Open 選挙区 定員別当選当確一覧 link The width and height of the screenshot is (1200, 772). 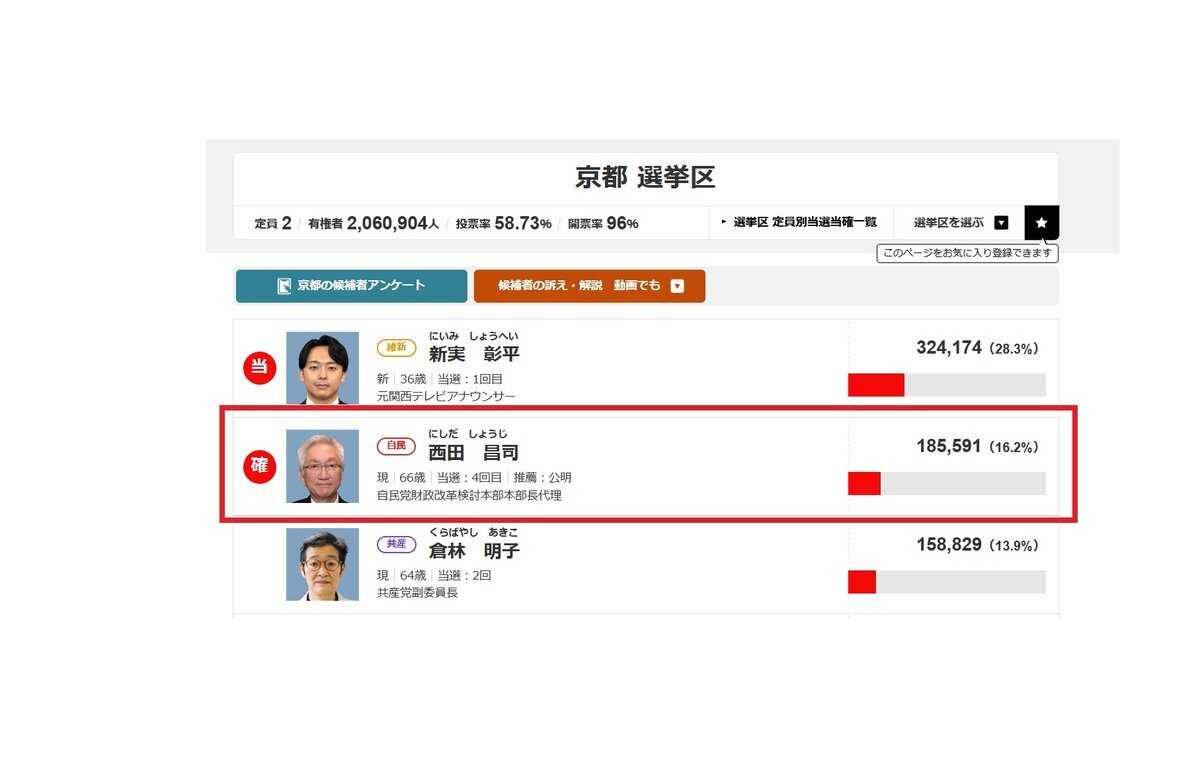pyautogui.click(x=805, y=222)
